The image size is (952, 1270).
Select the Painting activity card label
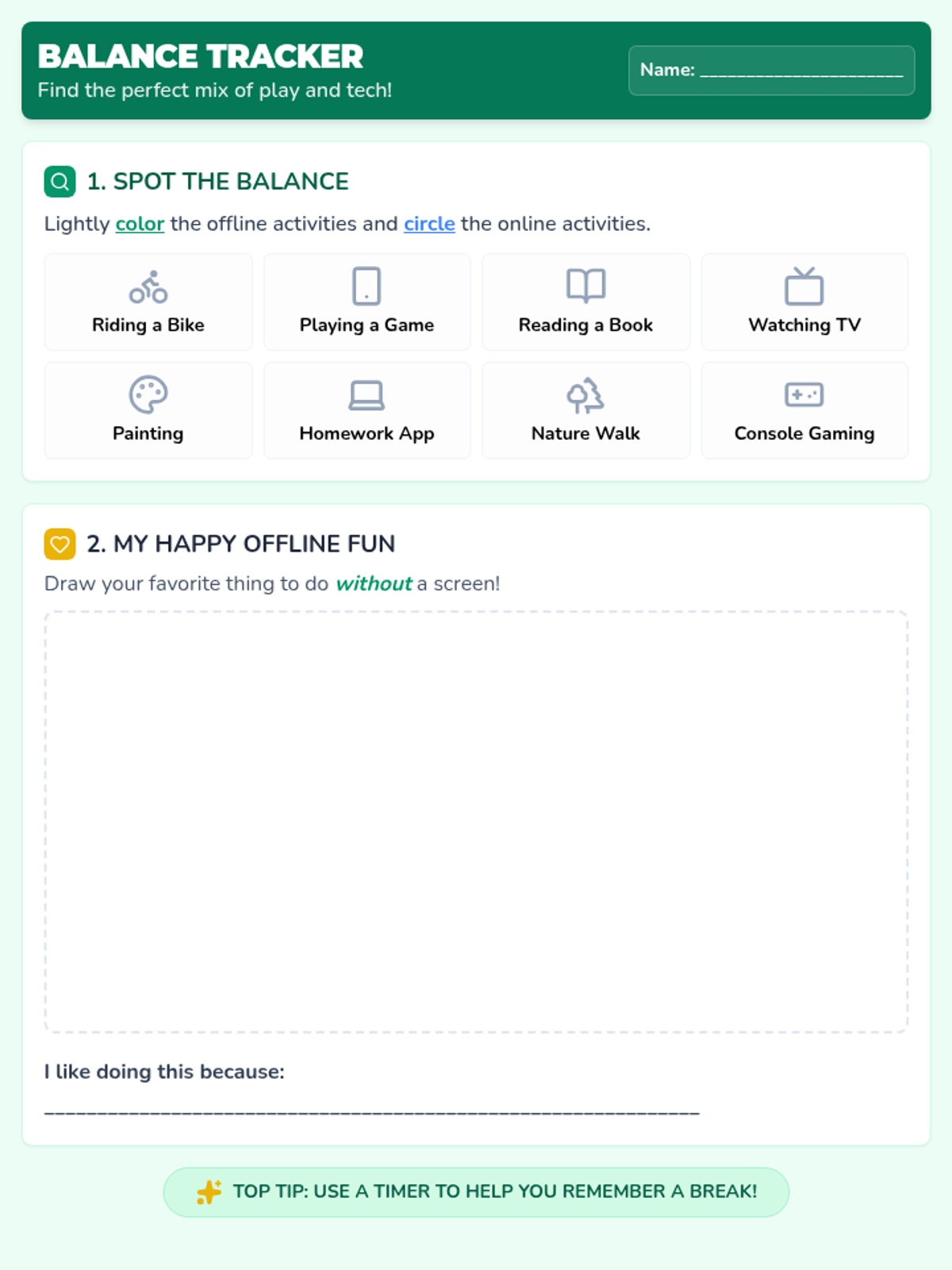click(x=148, y=433)
